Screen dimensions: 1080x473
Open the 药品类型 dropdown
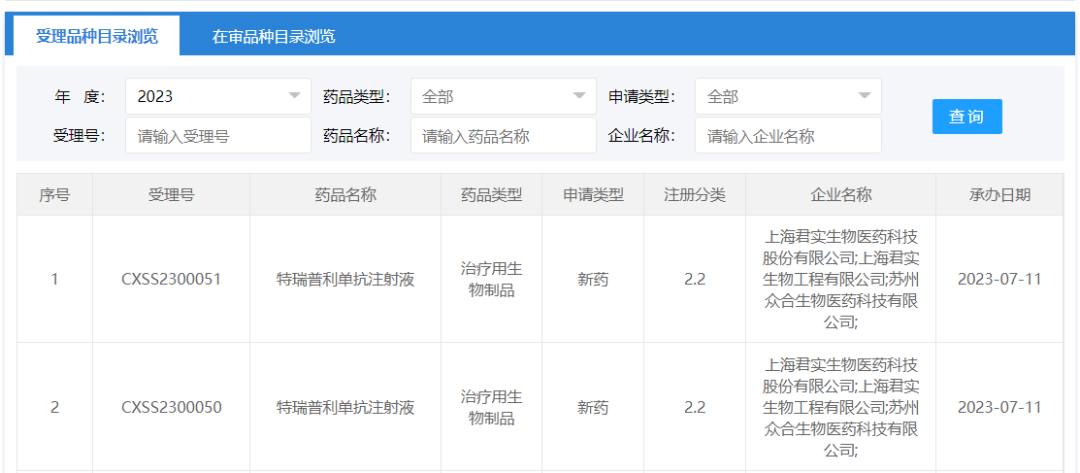click(x=503, y=96)
